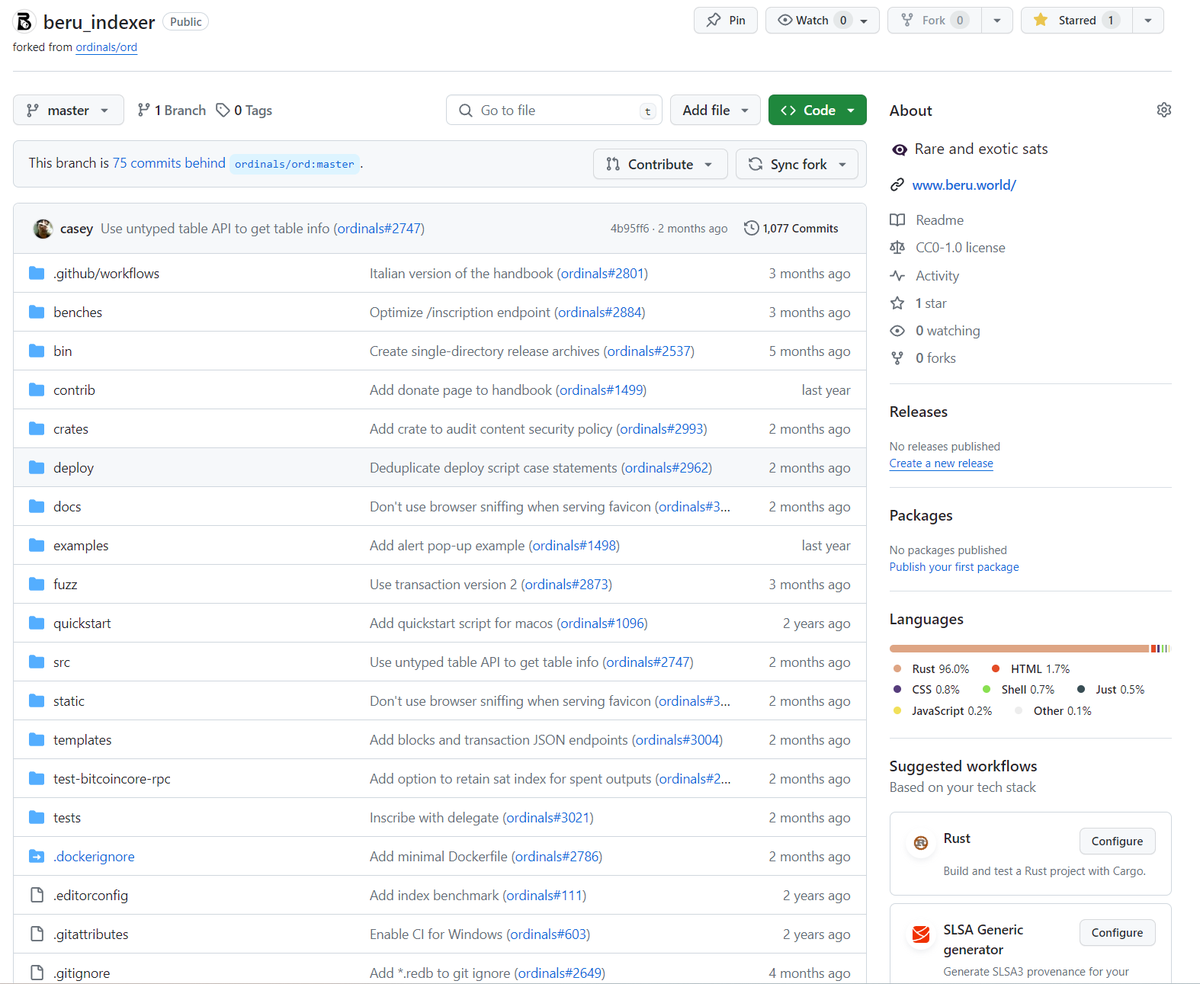Screen dimensions: 1200x984
Task: Open the Fork options dropdown arrow
Action: point(997,20)
